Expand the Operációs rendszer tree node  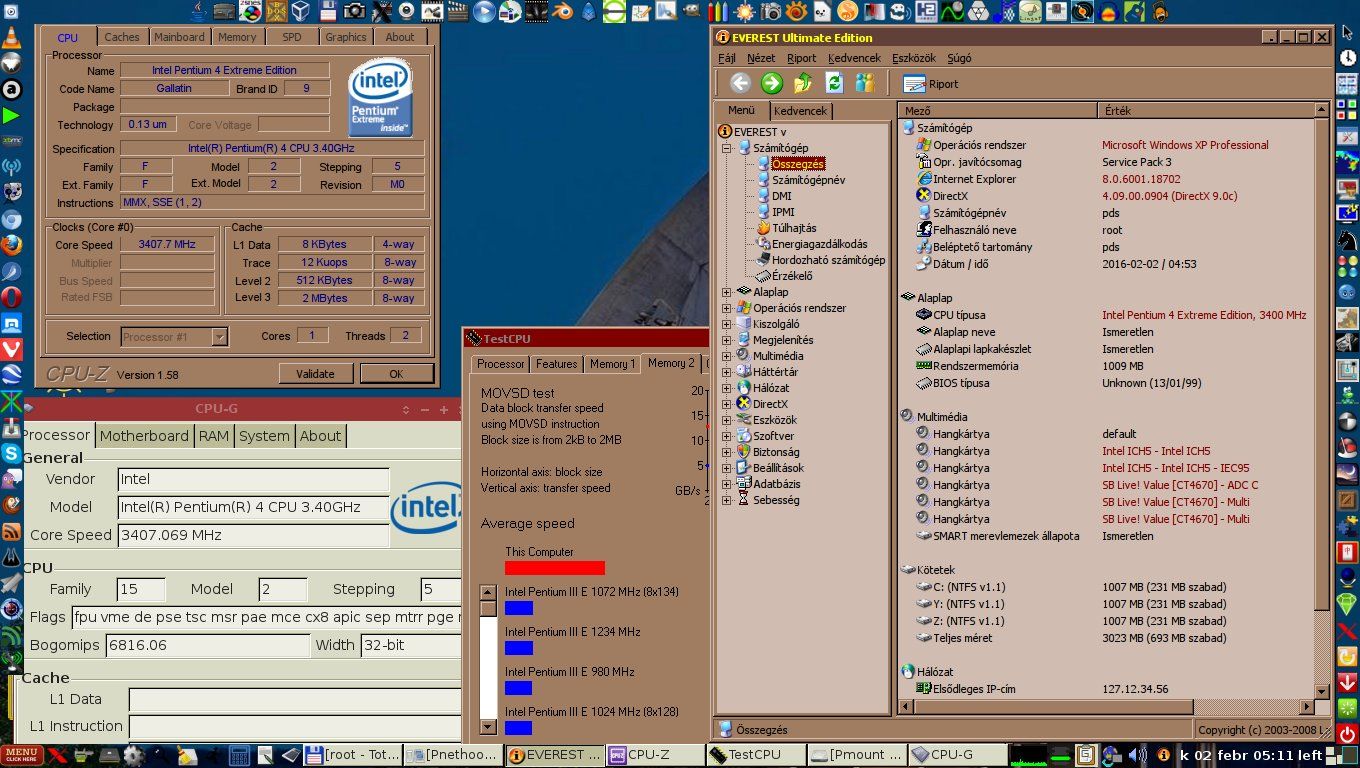727,308
